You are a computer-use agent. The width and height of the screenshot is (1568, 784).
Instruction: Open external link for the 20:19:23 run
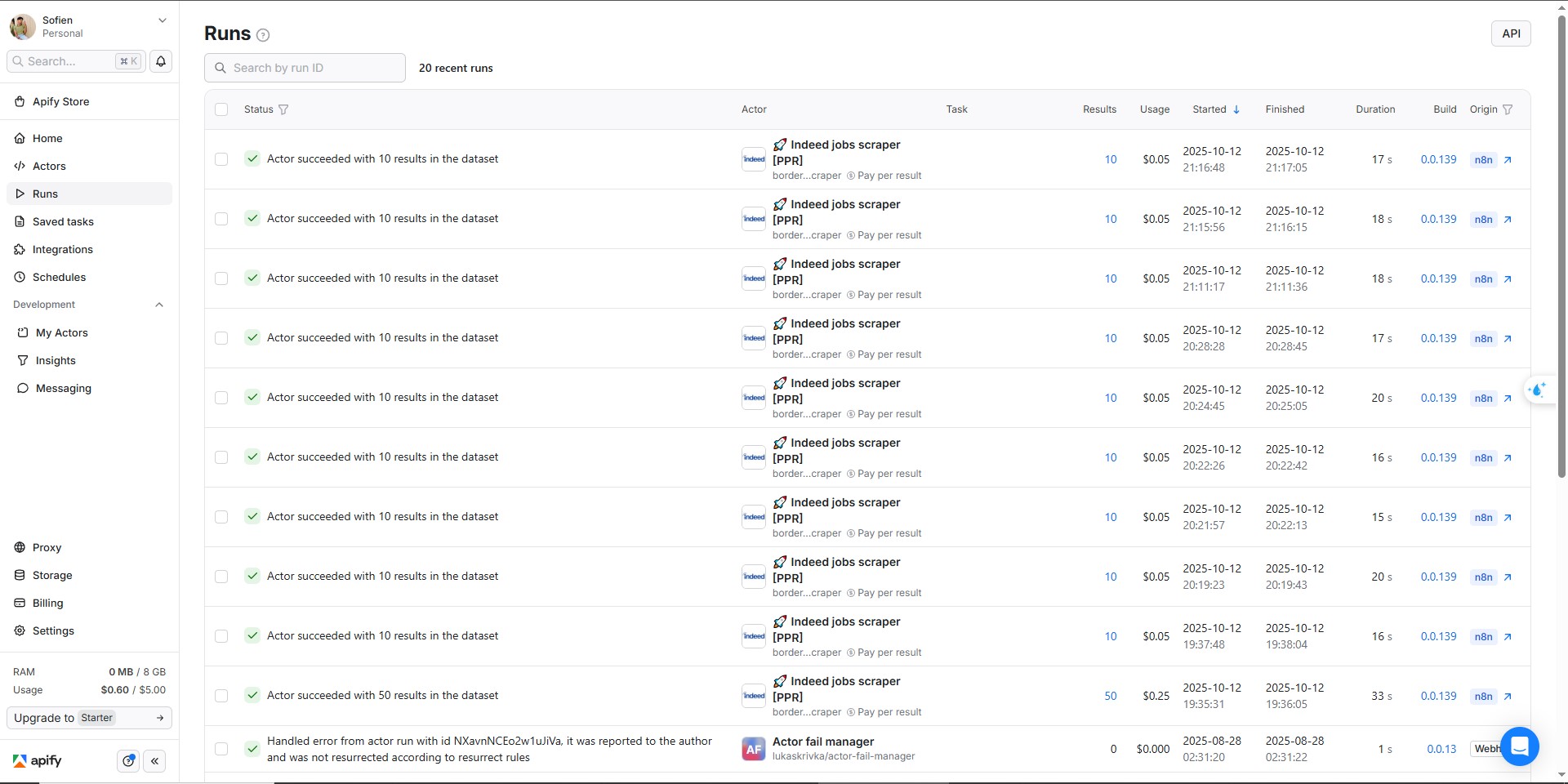click(x=1508, y=577)
